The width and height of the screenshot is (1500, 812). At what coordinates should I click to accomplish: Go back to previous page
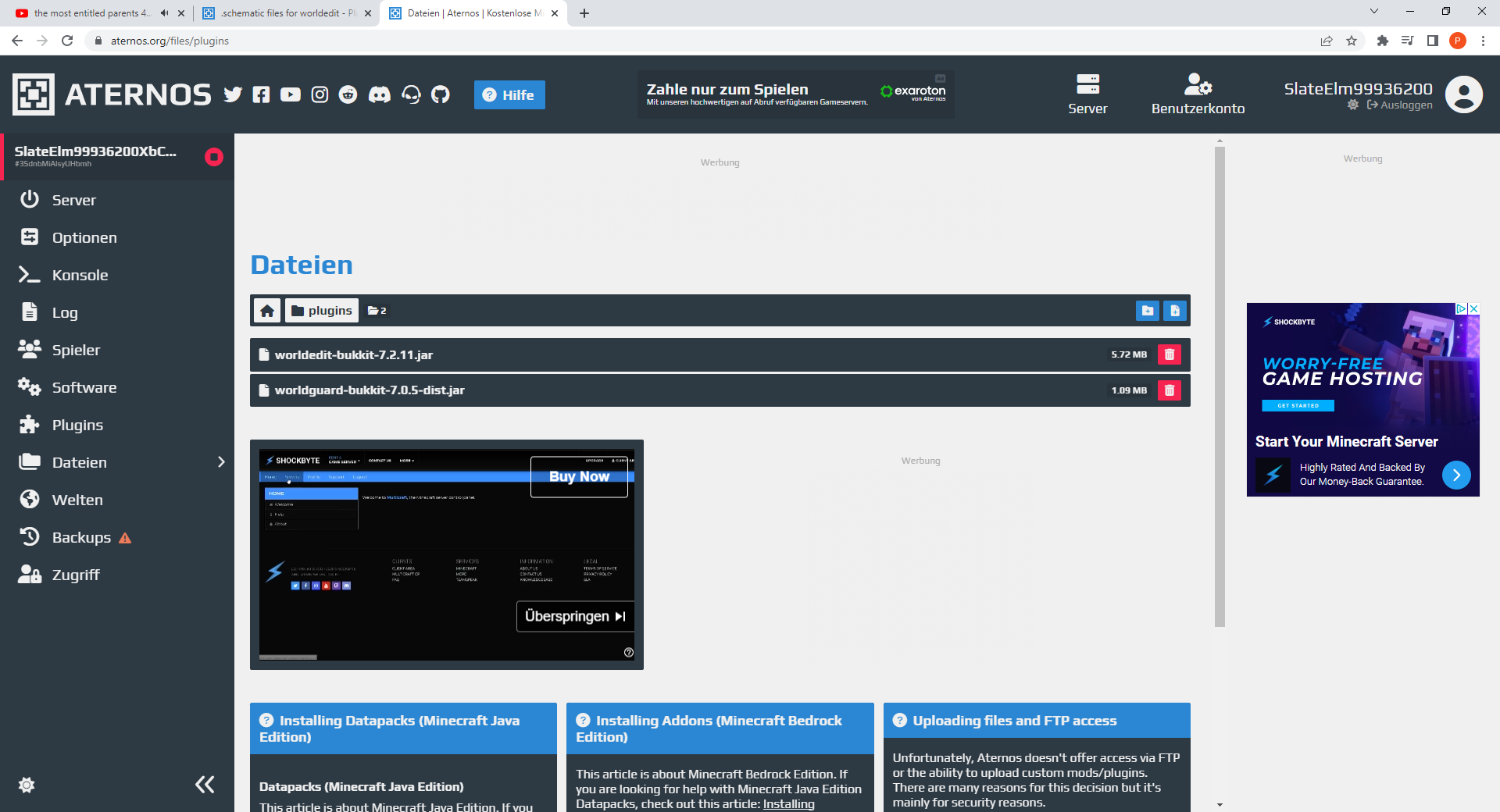click(17, 41)
